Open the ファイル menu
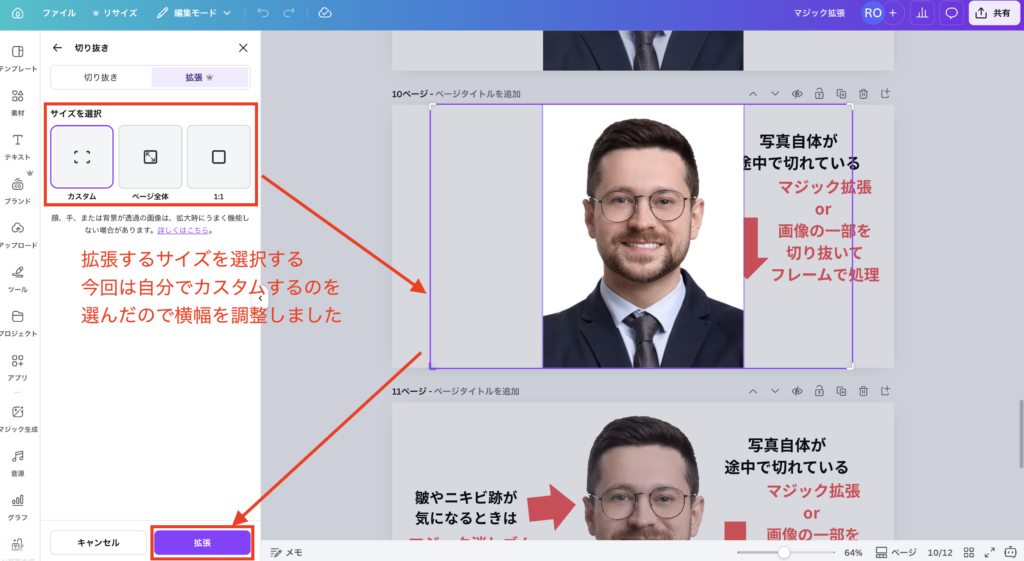Image resolution: width=1024 pixels, height=561 pixels. (58, 13)
